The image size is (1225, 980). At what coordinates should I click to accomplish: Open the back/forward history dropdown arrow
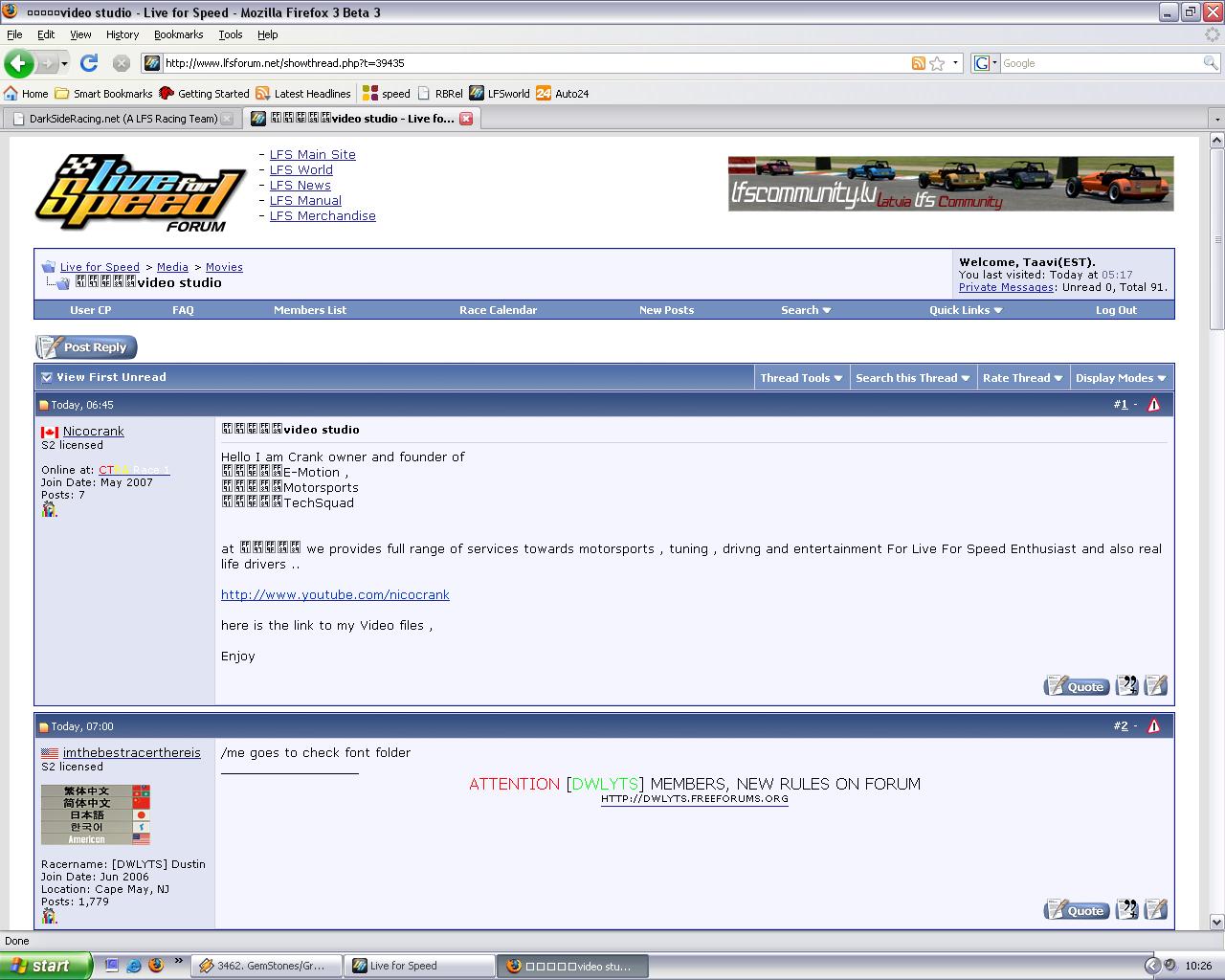[x=64, y=63]
